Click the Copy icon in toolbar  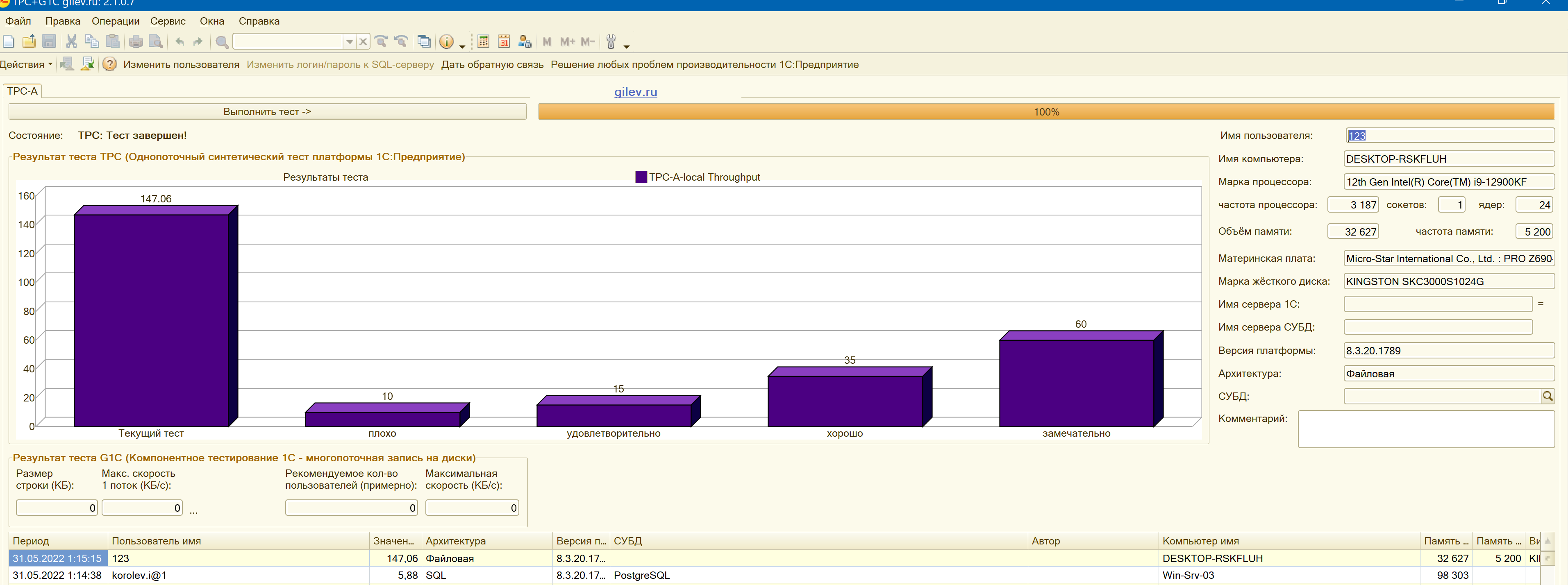(x=92, y=41)
